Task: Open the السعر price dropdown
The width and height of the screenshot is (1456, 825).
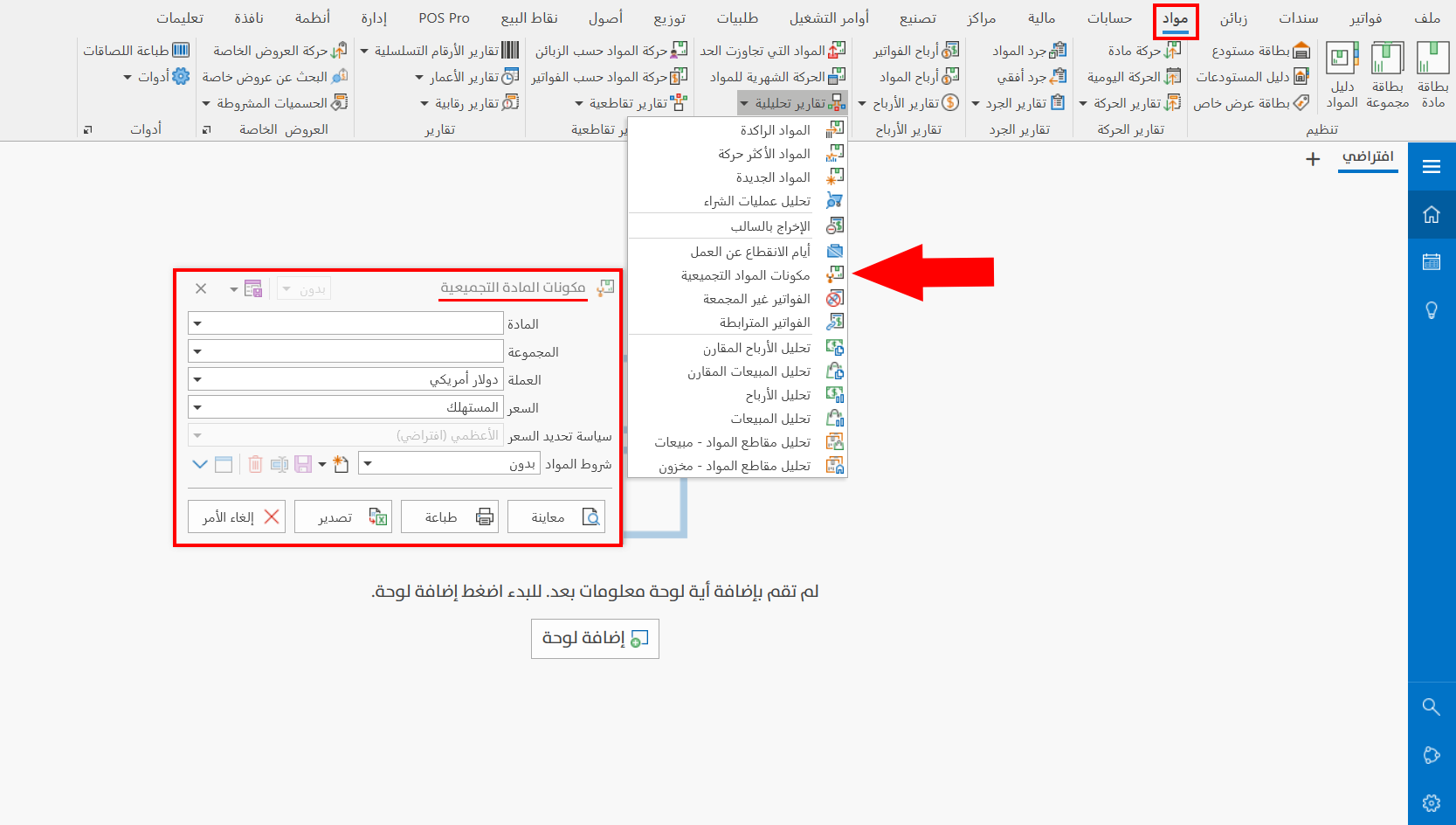Action: click(x=197, y=407)
